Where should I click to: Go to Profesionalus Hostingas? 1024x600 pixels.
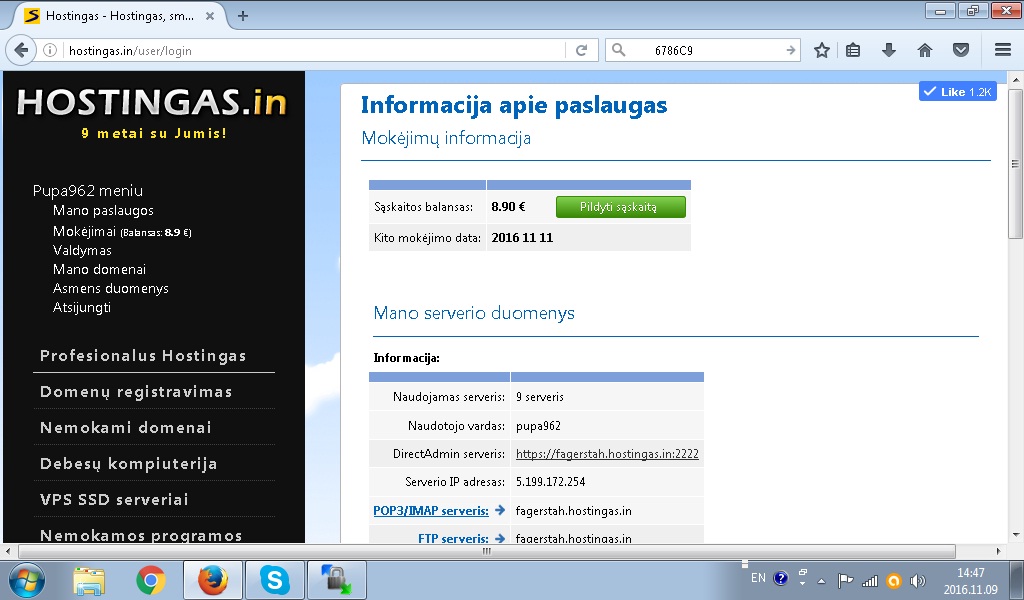[x=143, y=355]
